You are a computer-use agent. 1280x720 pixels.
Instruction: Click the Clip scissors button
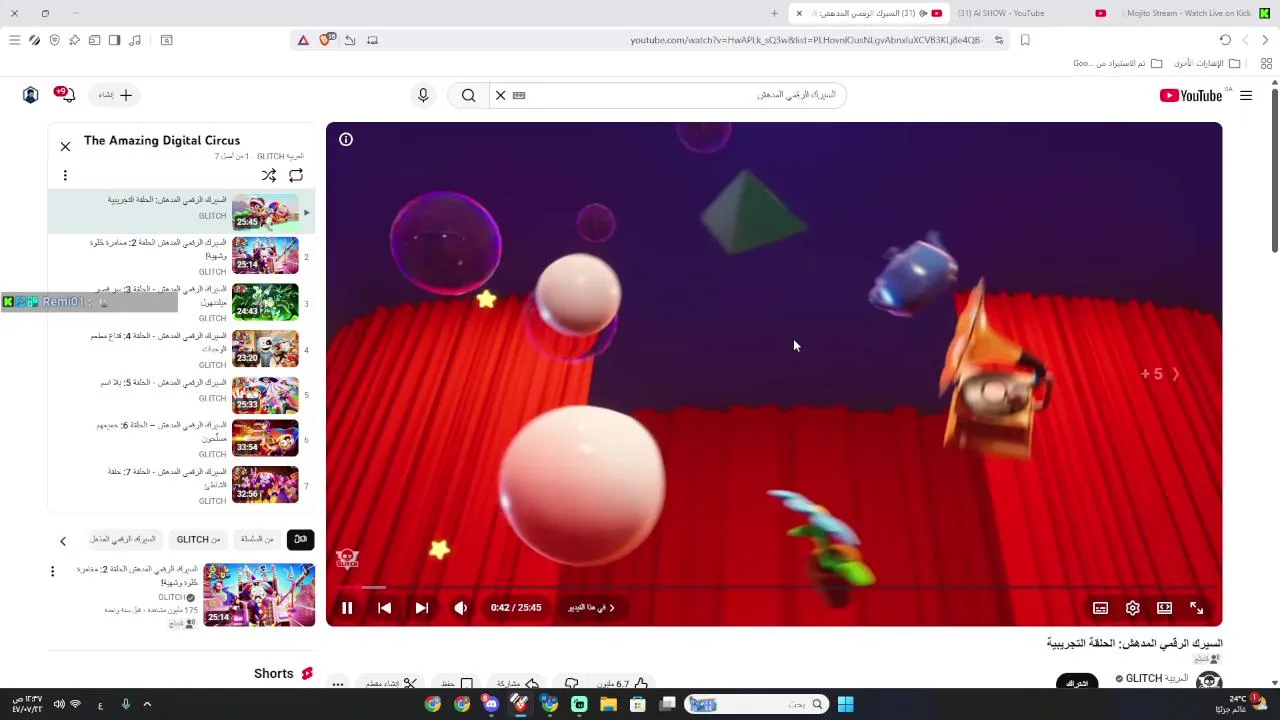pyautogui.click(x=391, y=684)
